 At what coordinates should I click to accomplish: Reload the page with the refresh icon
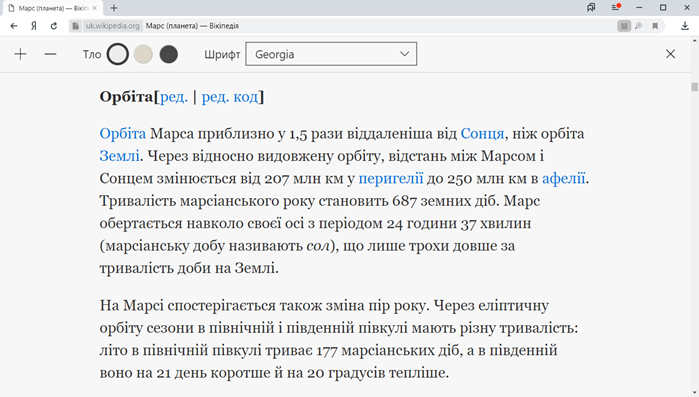[53, 26]
